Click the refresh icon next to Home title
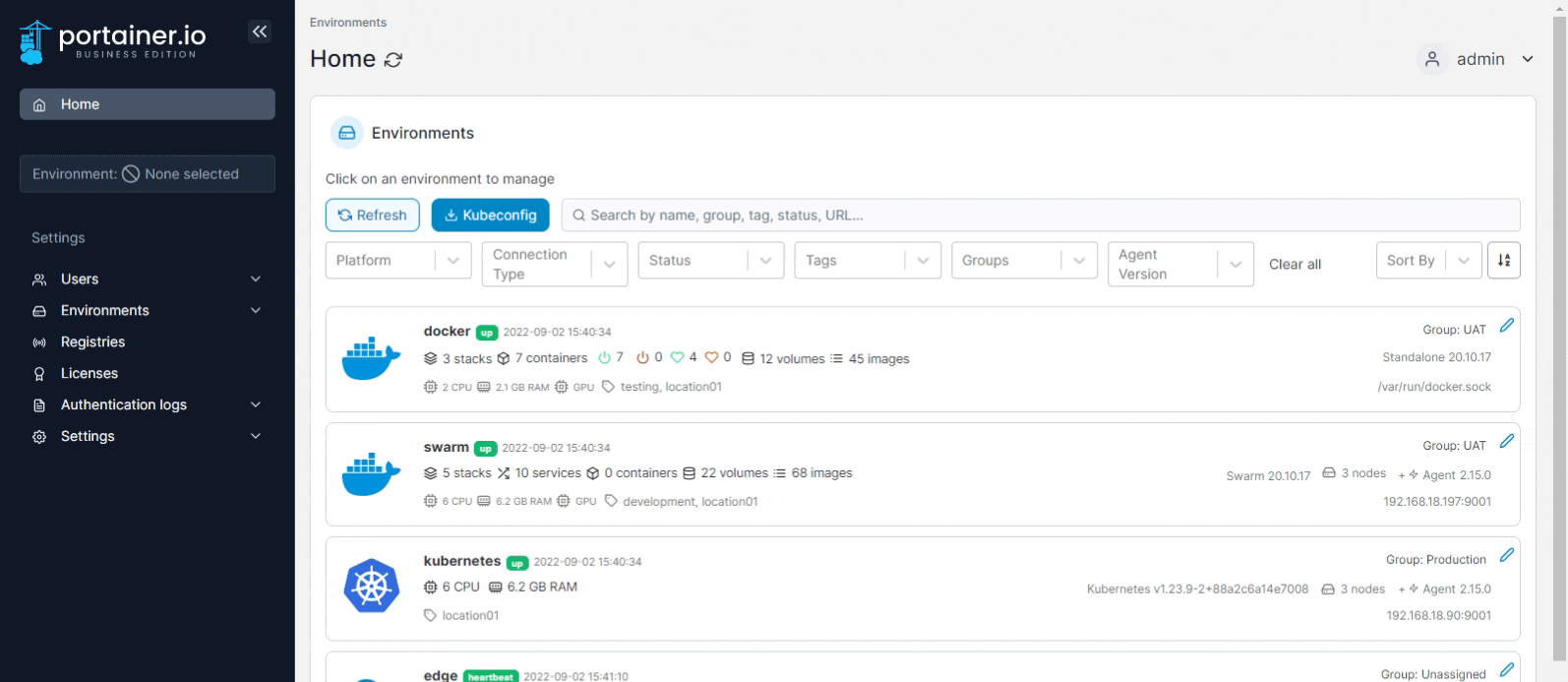Viewport: 1568px width, 682px height. tap(393, 60)
